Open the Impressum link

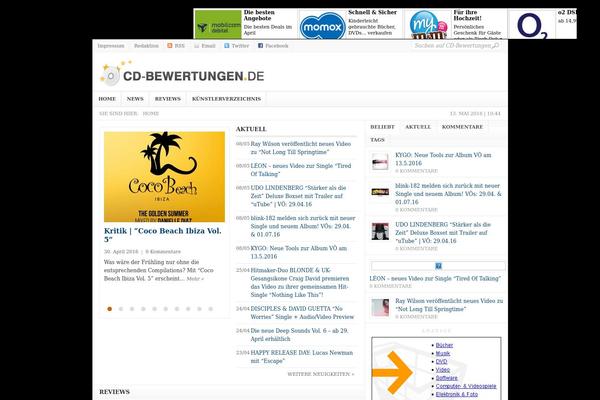click(x=111, y=46)
